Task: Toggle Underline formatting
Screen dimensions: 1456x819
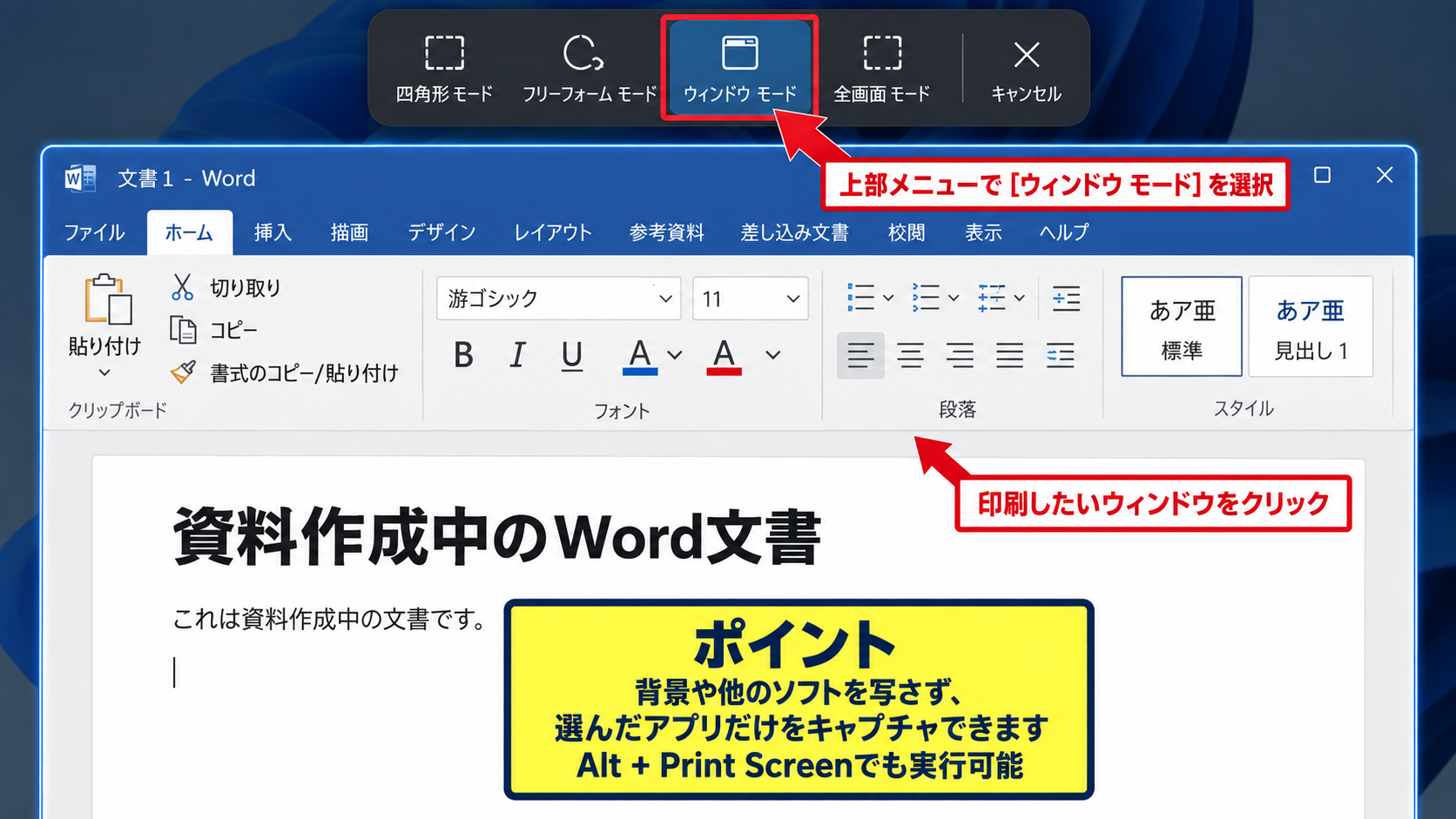Action: click(x=571, y=355)
